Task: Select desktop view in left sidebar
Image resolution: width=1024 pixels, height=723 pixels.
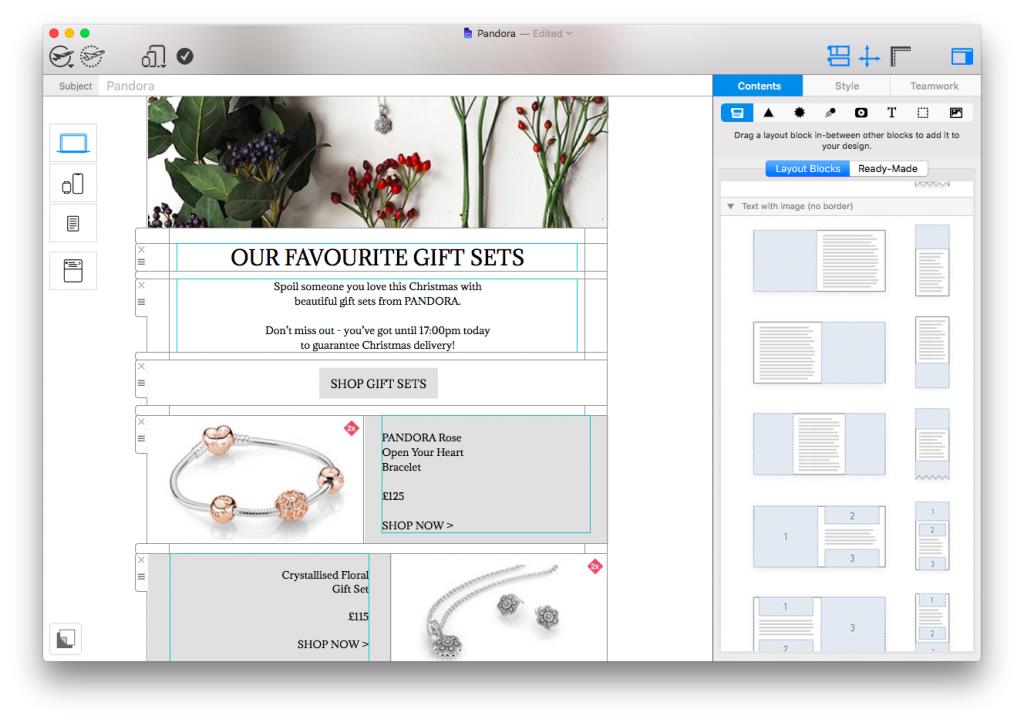Action: pyautogui.click(x=73, y=142)
